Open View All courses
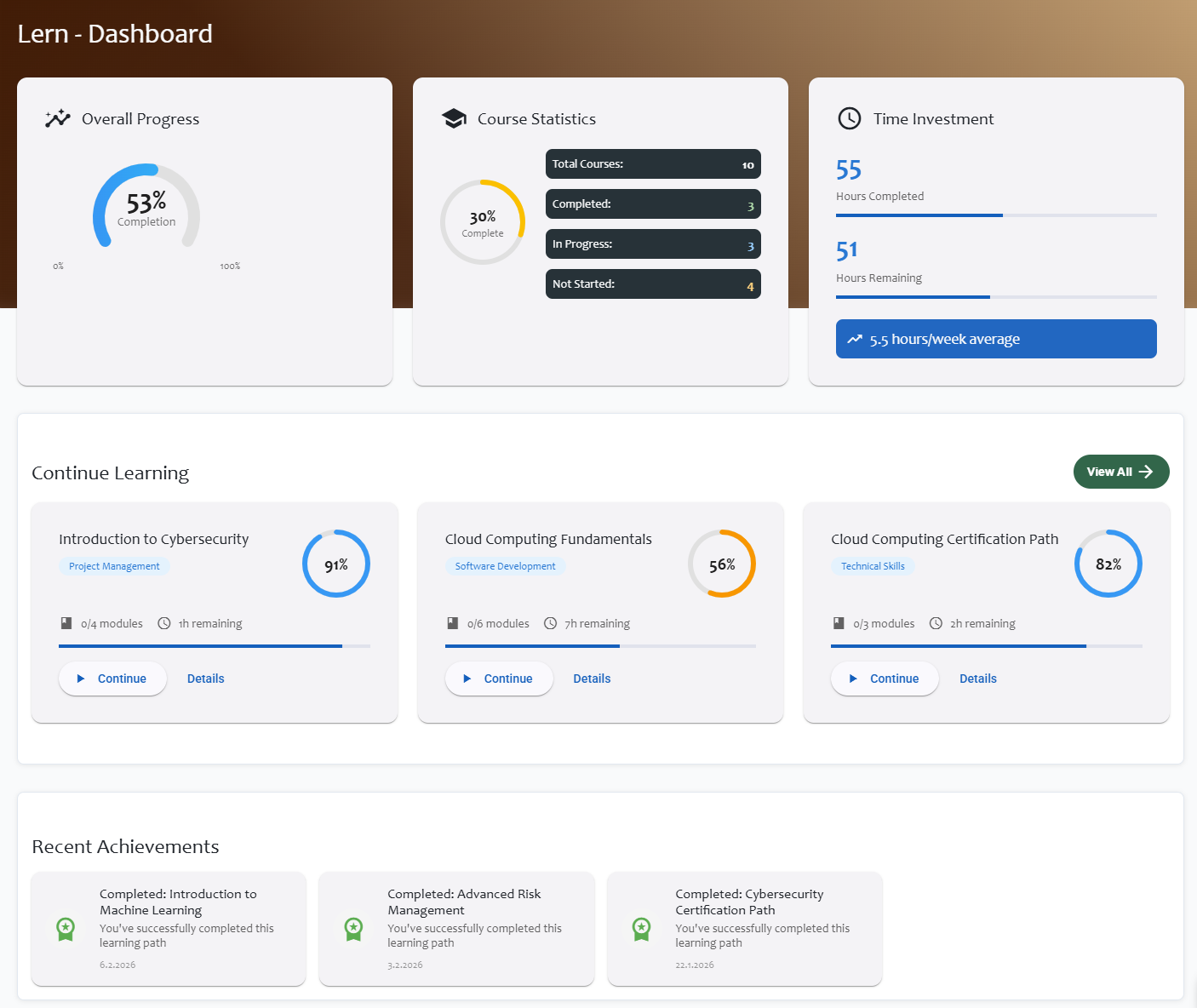This screenshot has height=1008, width=1197. (x=1120, y=472)
